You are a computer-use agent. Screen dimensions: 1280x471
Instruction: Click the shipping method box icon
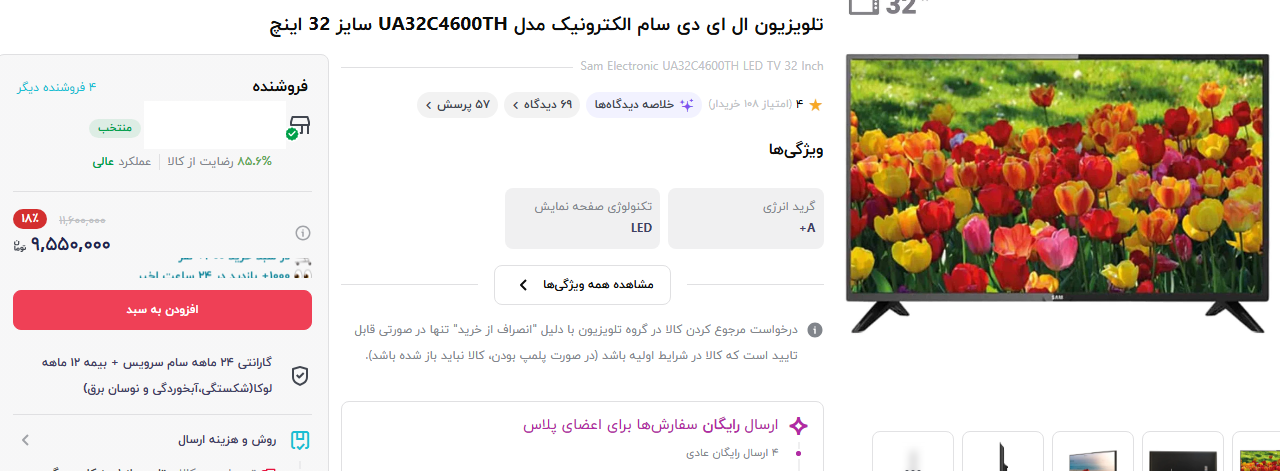pyautogui.click(x=300, y=440)
